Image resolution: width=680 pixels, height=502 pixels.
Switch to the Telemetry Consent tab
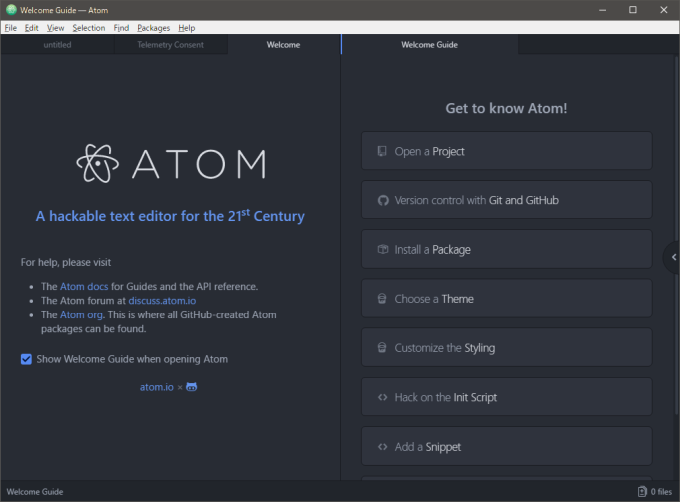point(170,45)
